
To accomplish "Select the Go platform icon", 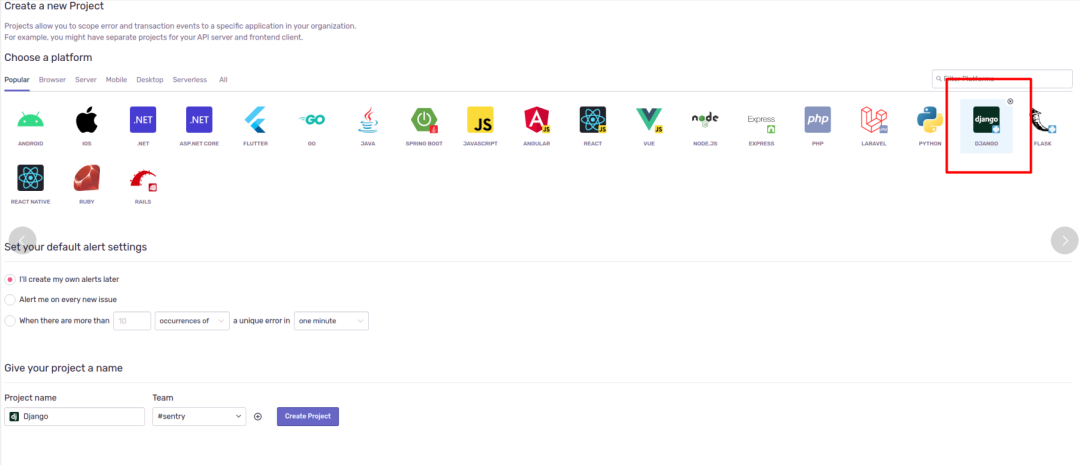I will click(311, 120).
